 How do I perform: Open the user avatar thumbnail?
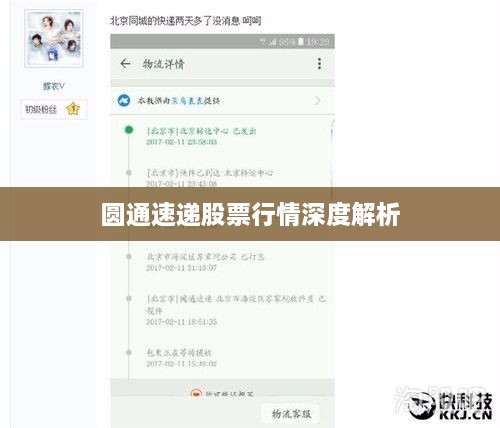(54, 39)
